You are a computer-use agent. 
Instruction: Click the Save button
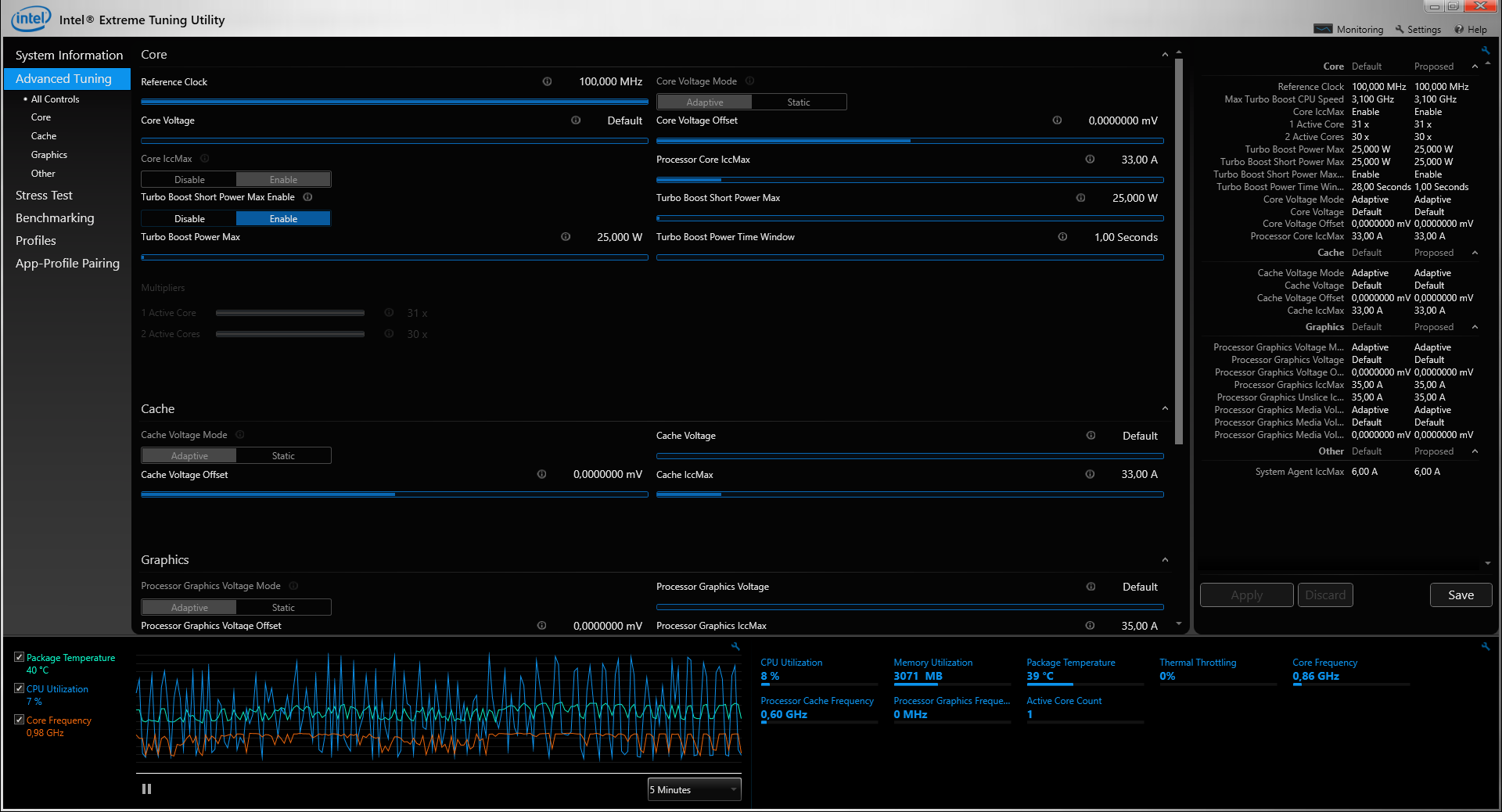[1460, 595]
